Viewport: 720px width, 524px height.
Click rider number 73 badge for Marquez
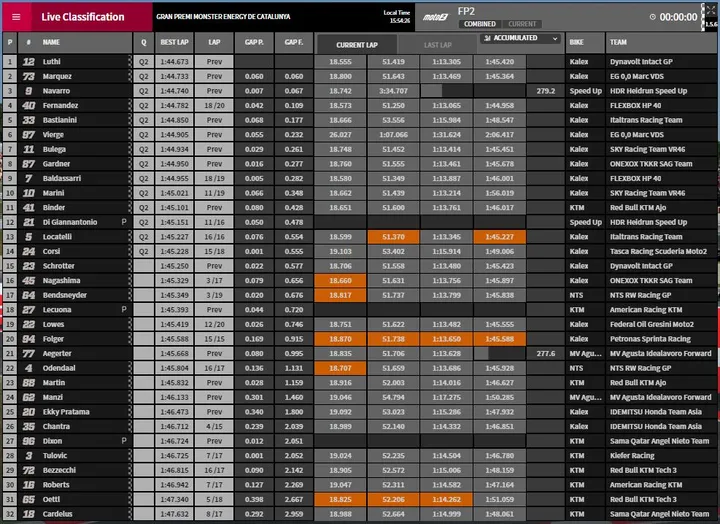[x=28, y=76]
